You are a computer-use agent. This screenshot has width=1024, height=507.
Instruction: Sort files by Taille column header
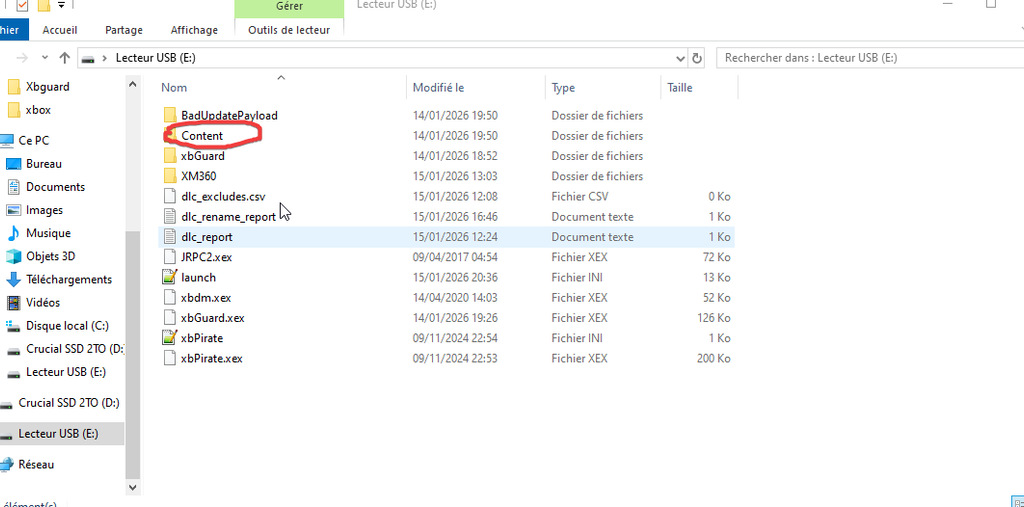pyautogui.click(x=680, y=88)
